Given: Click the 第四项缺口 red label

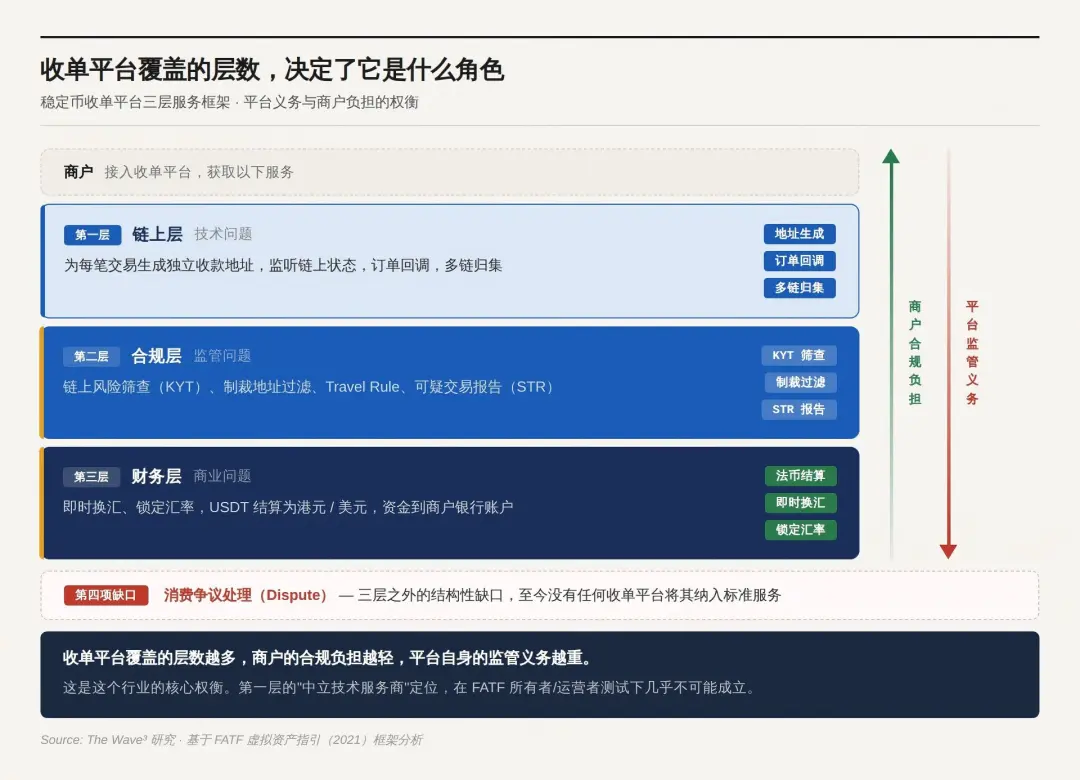Looking at the screenshot, I should [104, 594].
